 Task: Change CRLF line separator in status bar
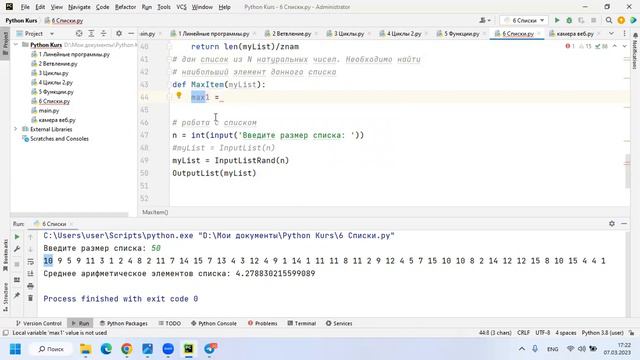click(523, 333)
